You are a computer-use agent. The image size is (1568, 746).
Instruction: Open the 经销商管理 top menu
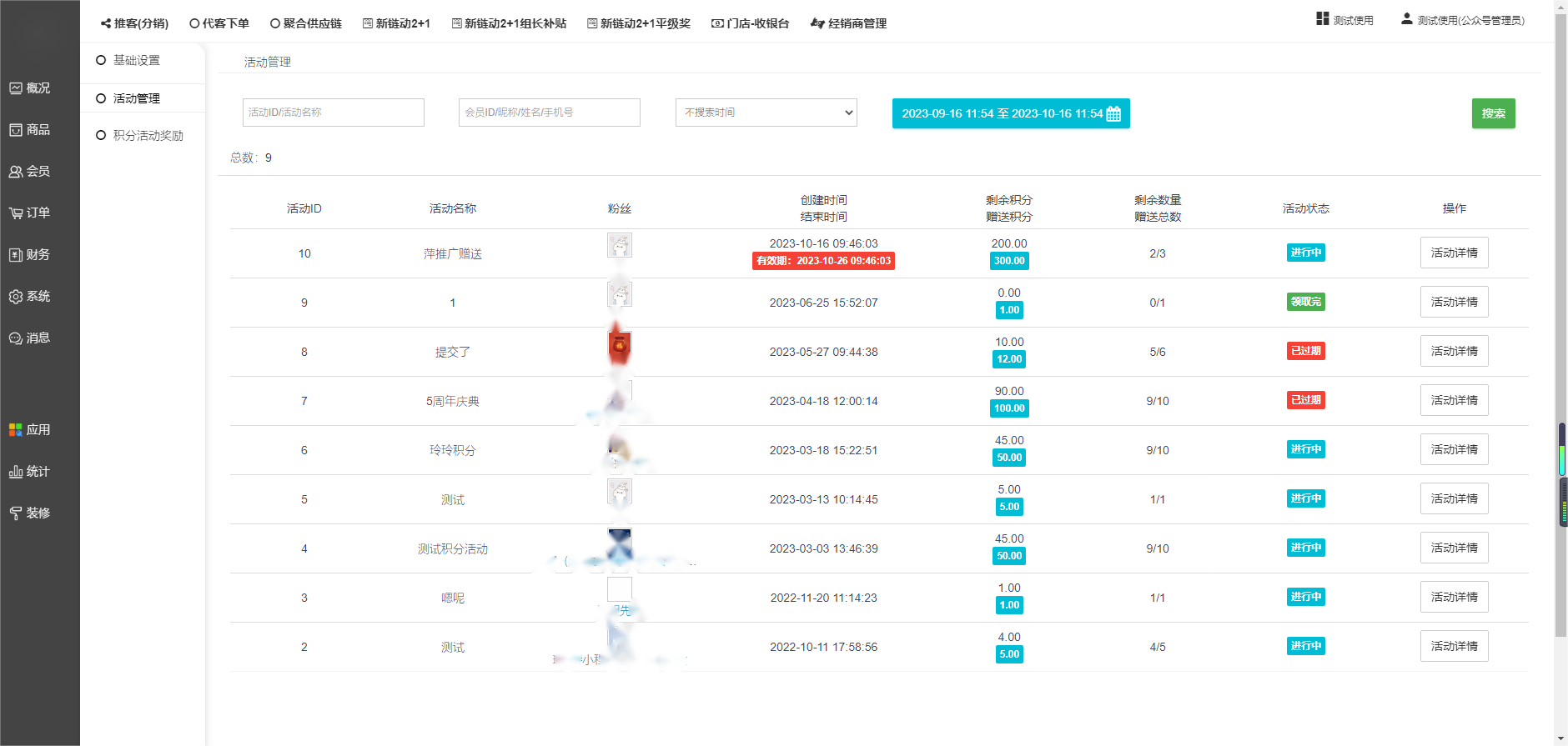click(x=848, y=23)
